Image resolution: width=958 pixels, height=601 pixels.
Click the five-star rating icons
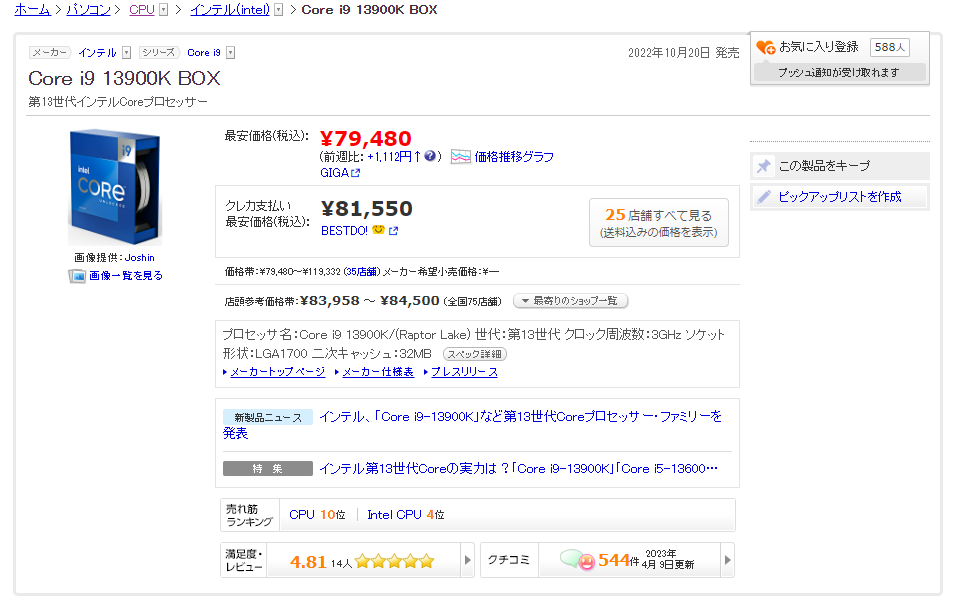coord(395,561)
